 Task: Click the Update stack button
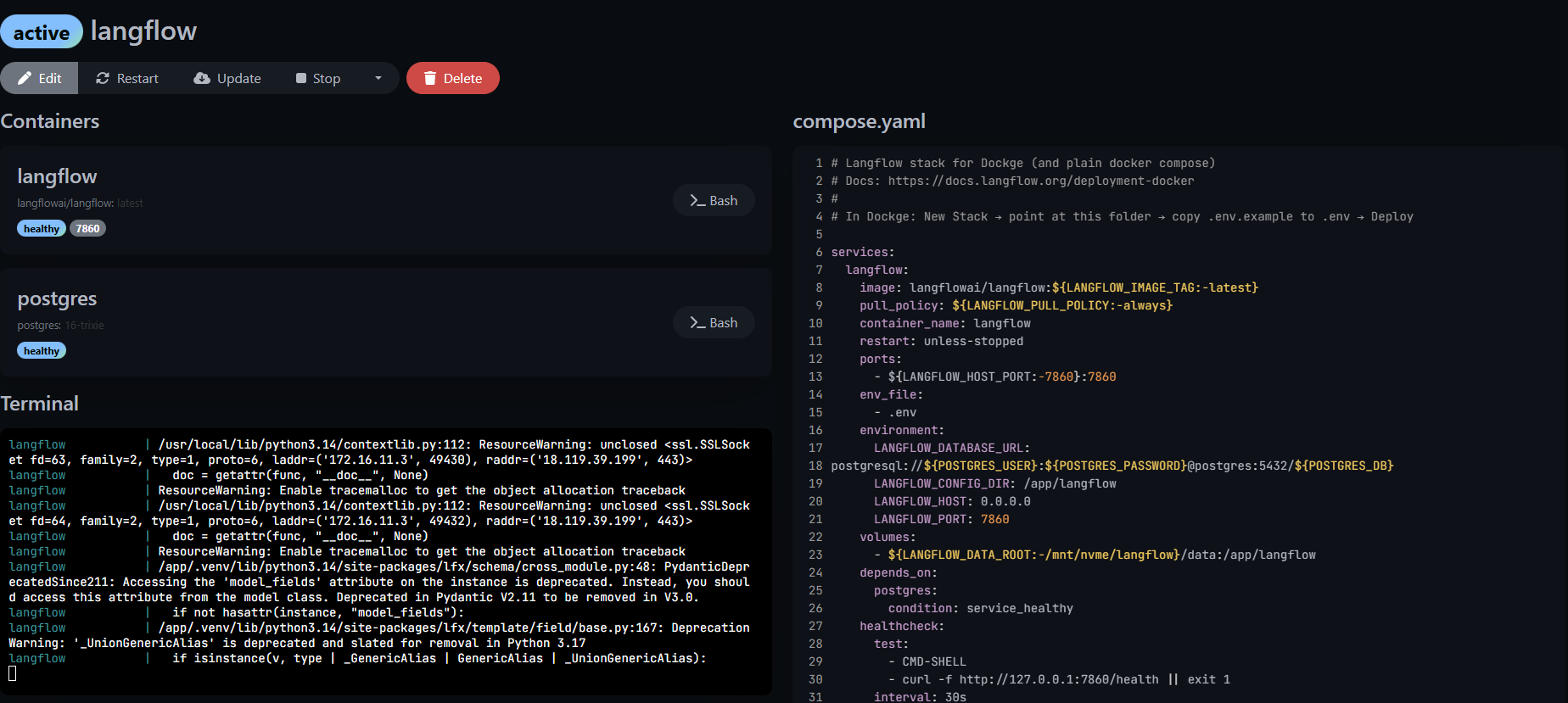point(227,78)
